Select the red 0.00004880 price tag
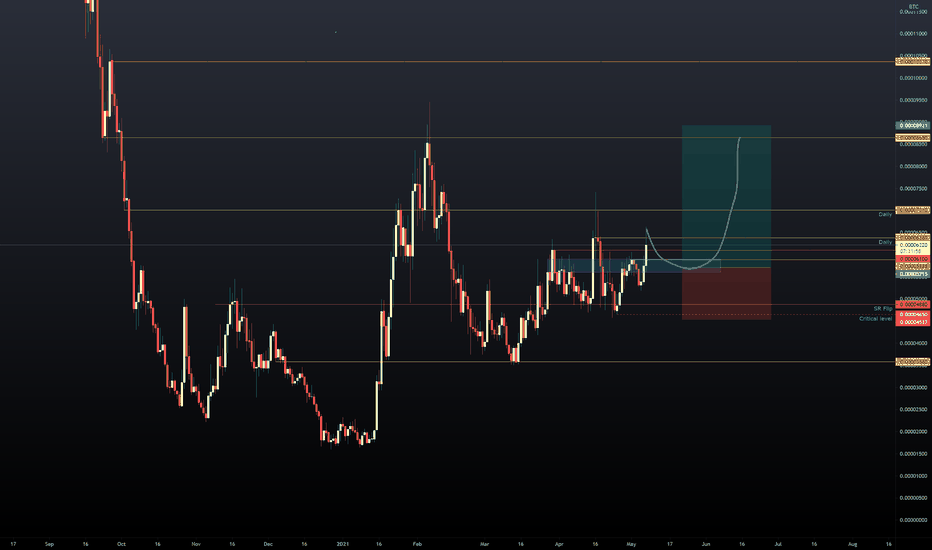This screenshot has width=932, height=550. pos(912,304)
